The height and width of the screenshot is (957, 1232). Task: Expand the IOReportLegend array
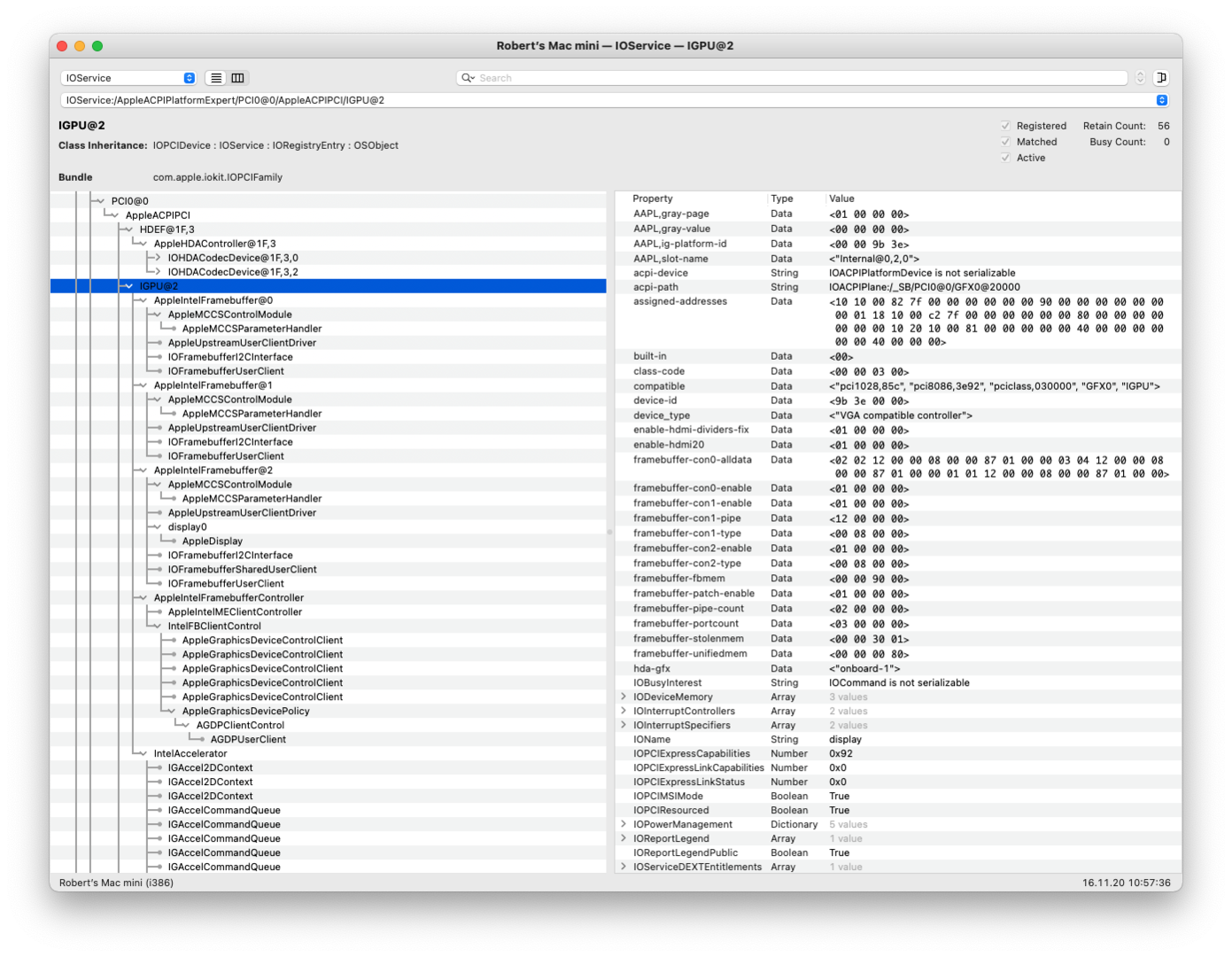click(x=624, y=839)
